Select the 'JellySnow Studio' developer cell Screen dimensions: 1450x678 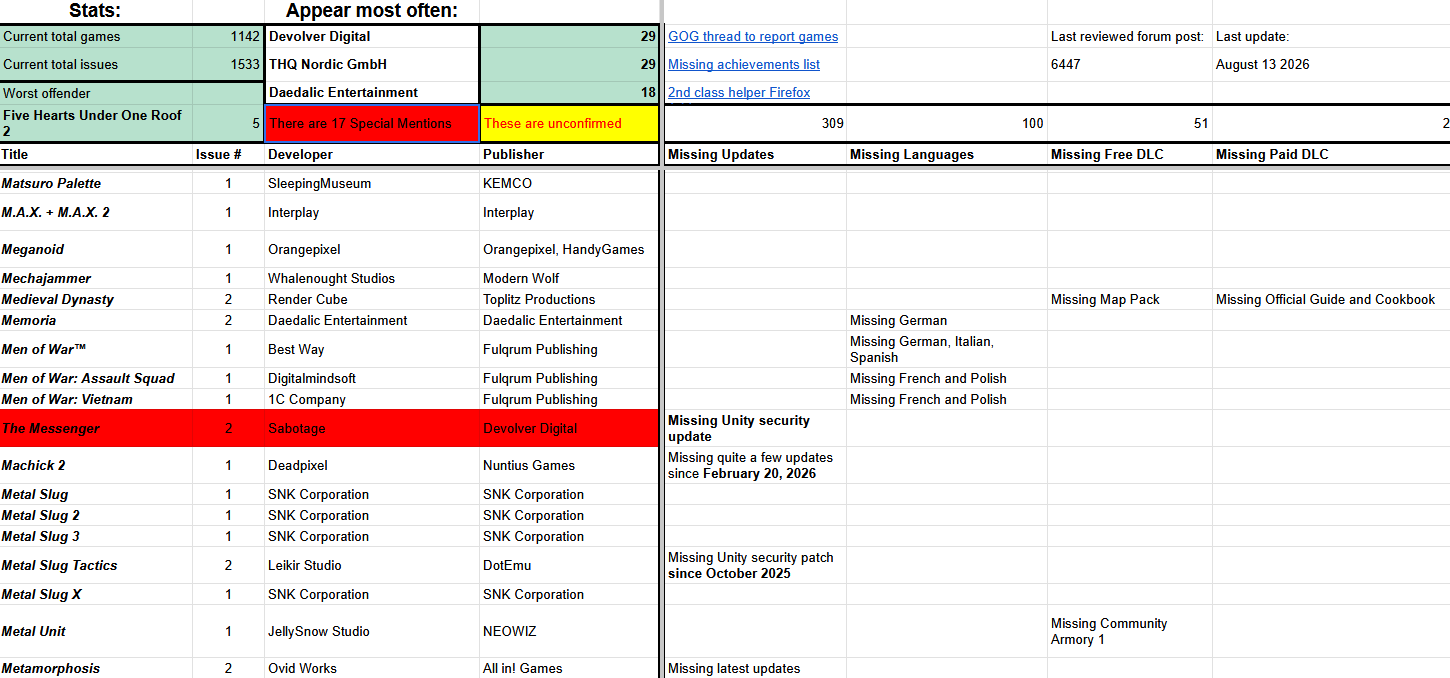pos(372,632)
